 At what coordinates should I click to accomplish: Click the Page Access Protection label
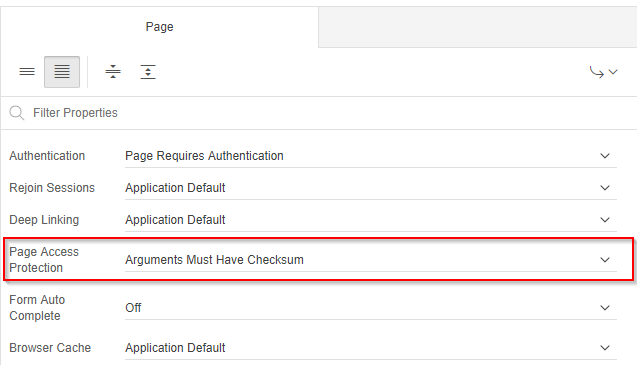(x=44, y=260)
